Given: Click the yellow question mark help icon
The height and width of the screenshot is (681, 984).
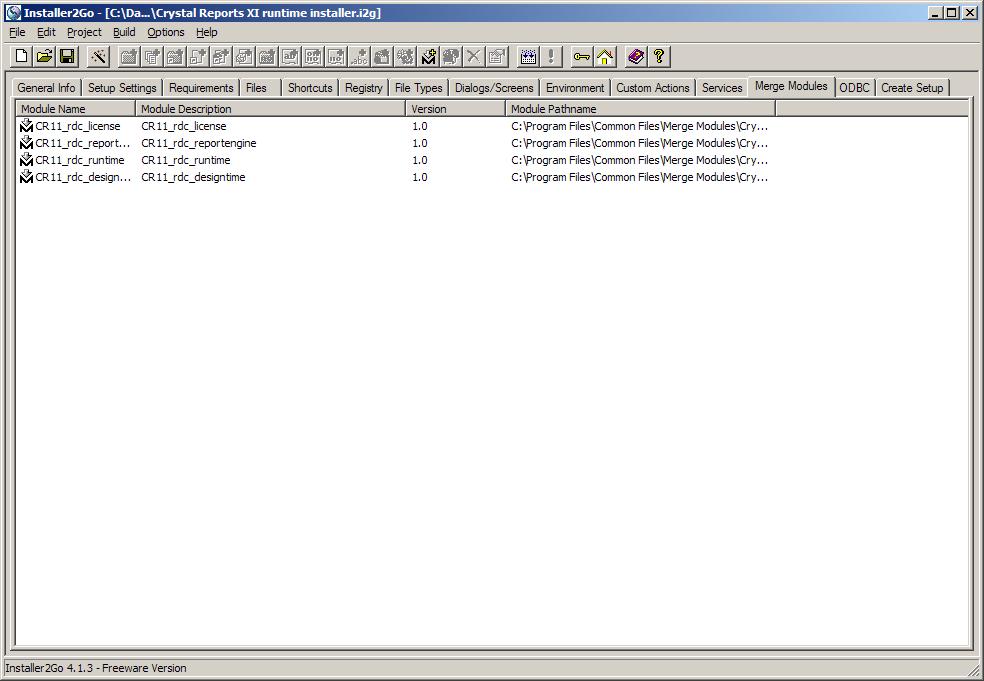Looking at the screenshot, I should [x=659, y=56].
